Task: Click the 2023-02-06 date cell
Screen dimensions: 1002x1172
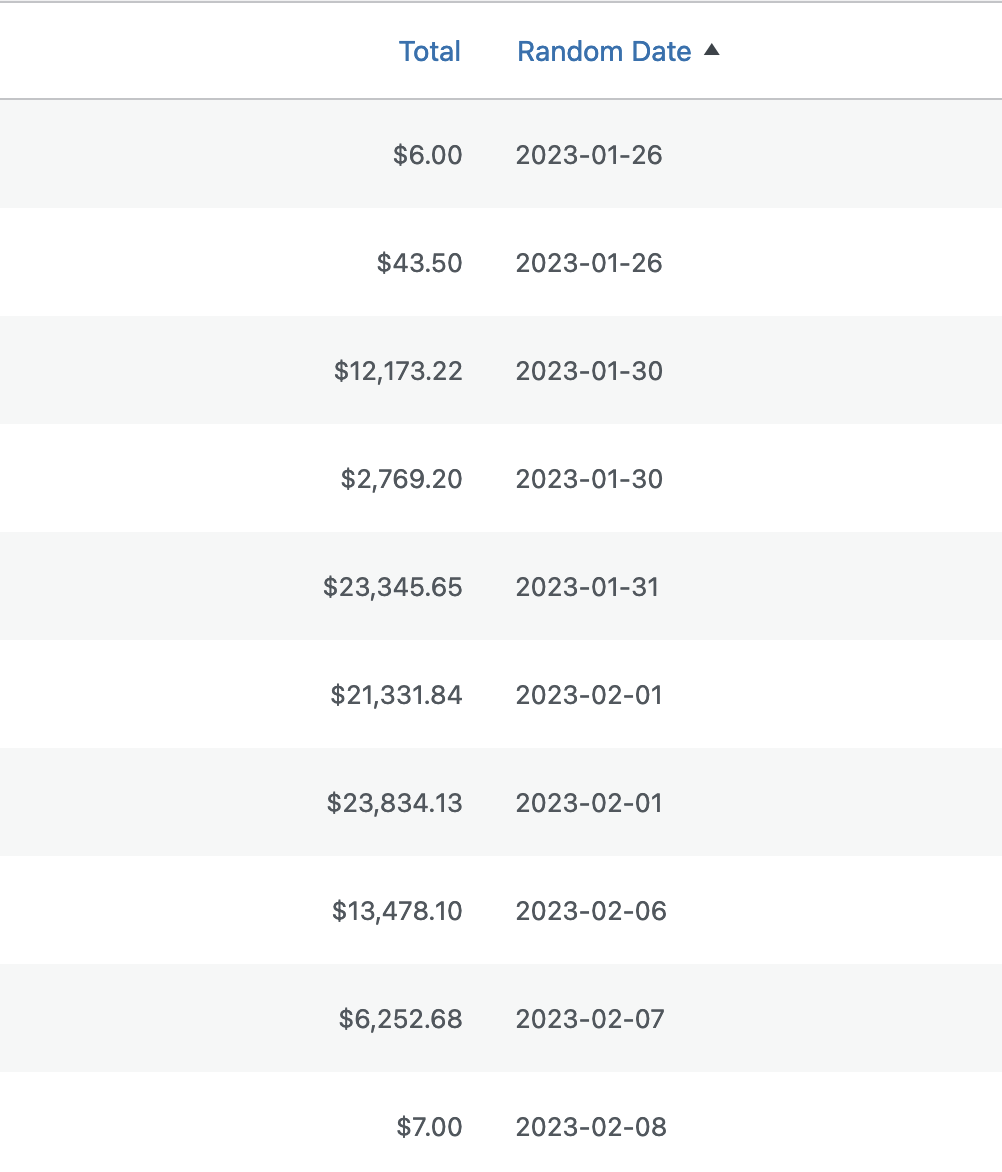Action: (590, 911)
